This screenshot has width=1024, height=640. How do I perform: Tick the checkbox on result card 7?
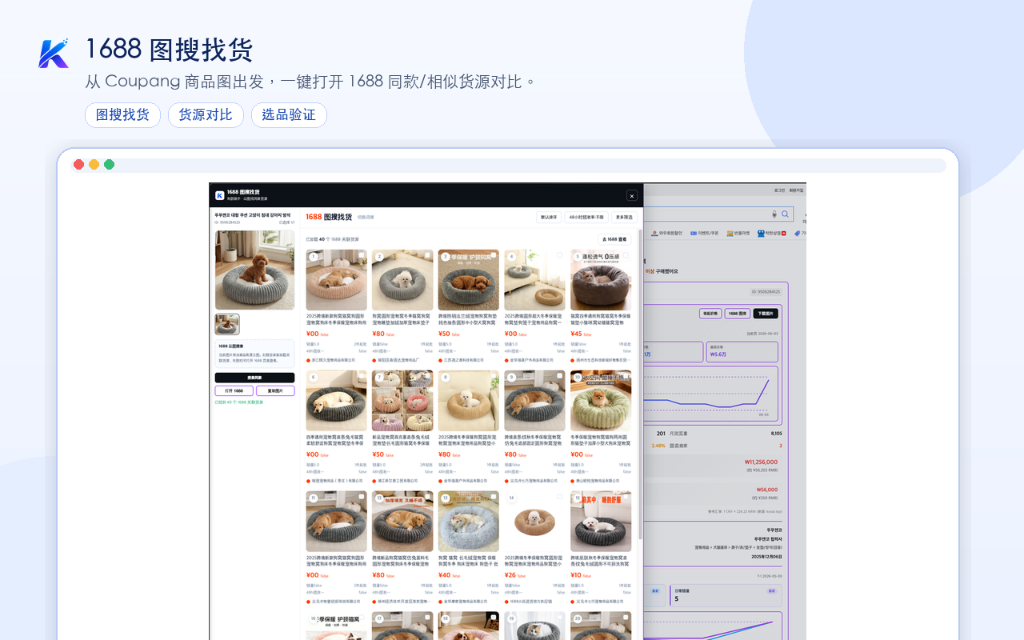pos(428,376)
